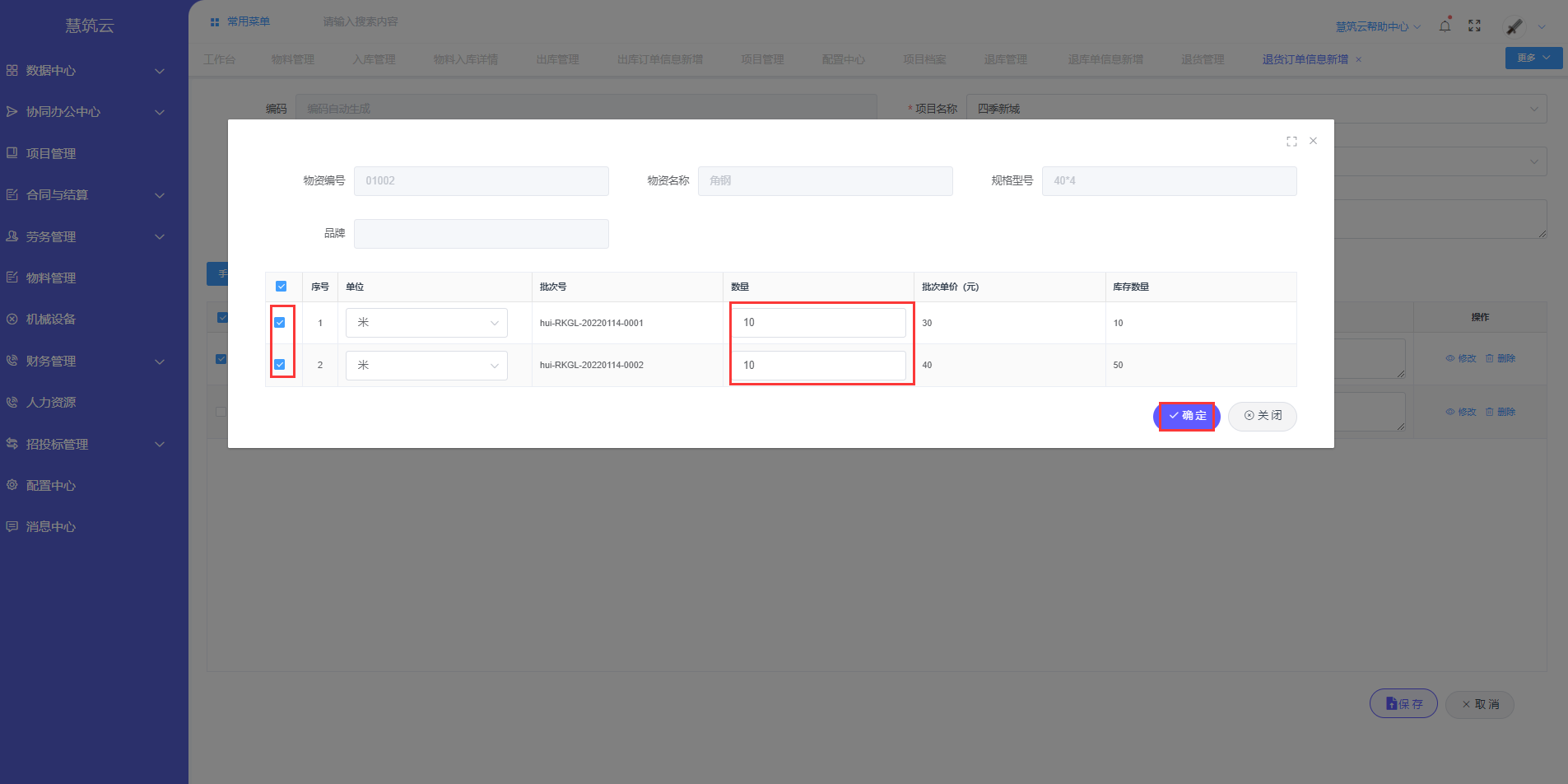The width and height of the screenshot is (1568, 784).
Task: Expand the 劳务管理 sidebar chevron
Action: [160, 236]
